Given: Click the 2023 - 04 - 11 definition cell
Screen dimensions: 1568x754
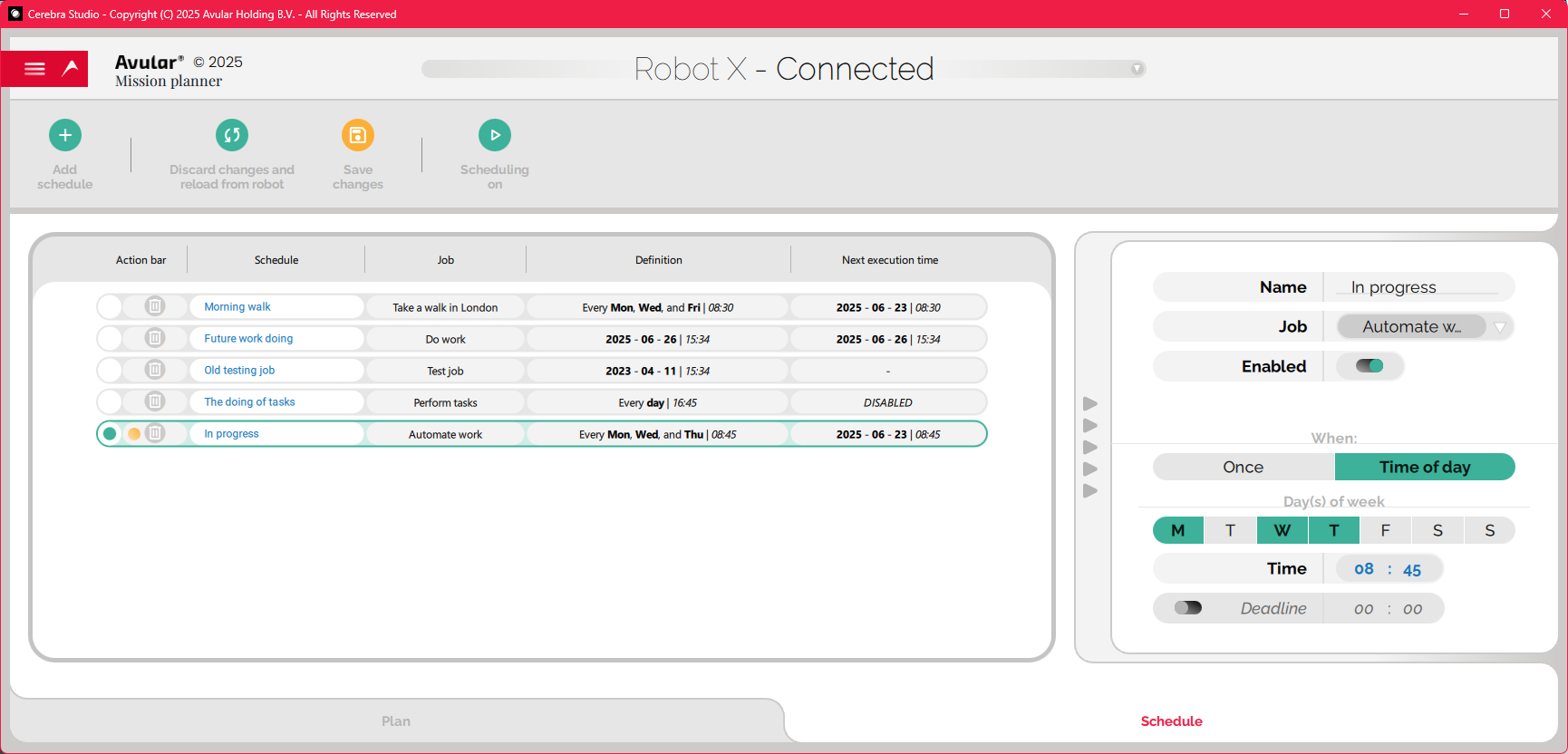Looking at the screenshot, I should point(658,371).
